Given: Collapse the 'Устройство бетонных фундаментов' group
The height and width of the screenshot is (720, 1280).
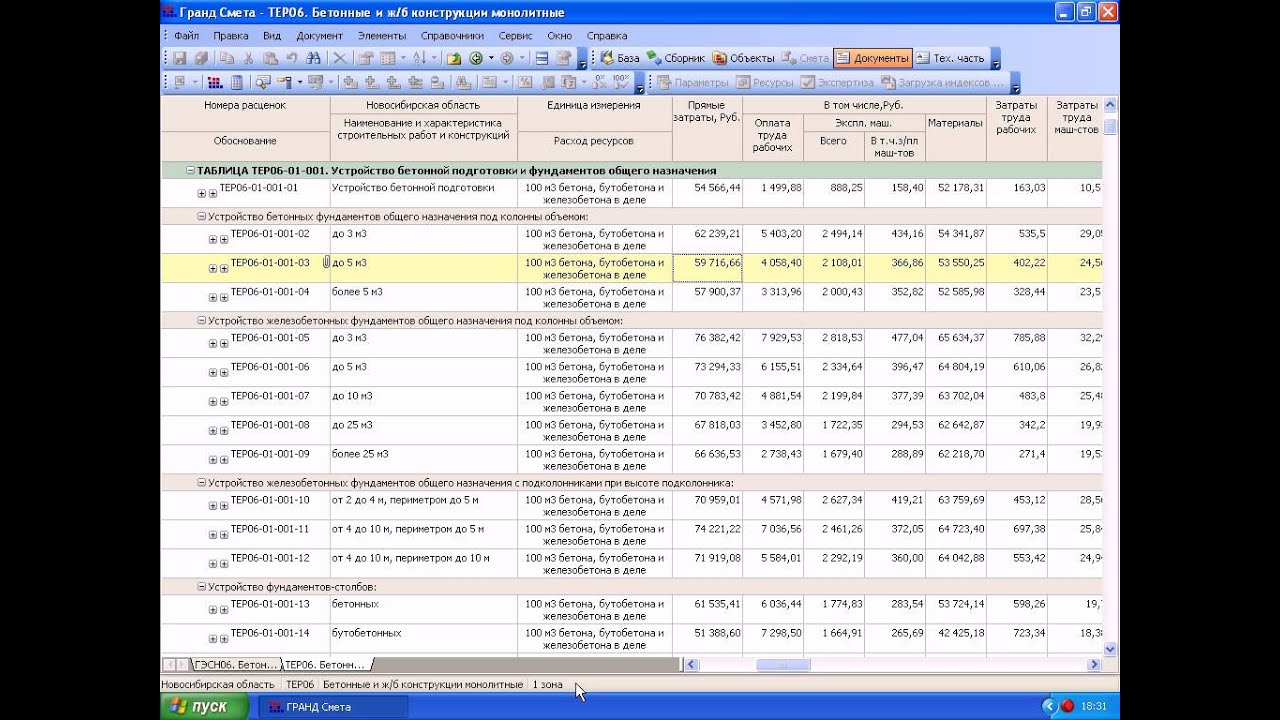Looking at the screenshot, I should [201, 216].
